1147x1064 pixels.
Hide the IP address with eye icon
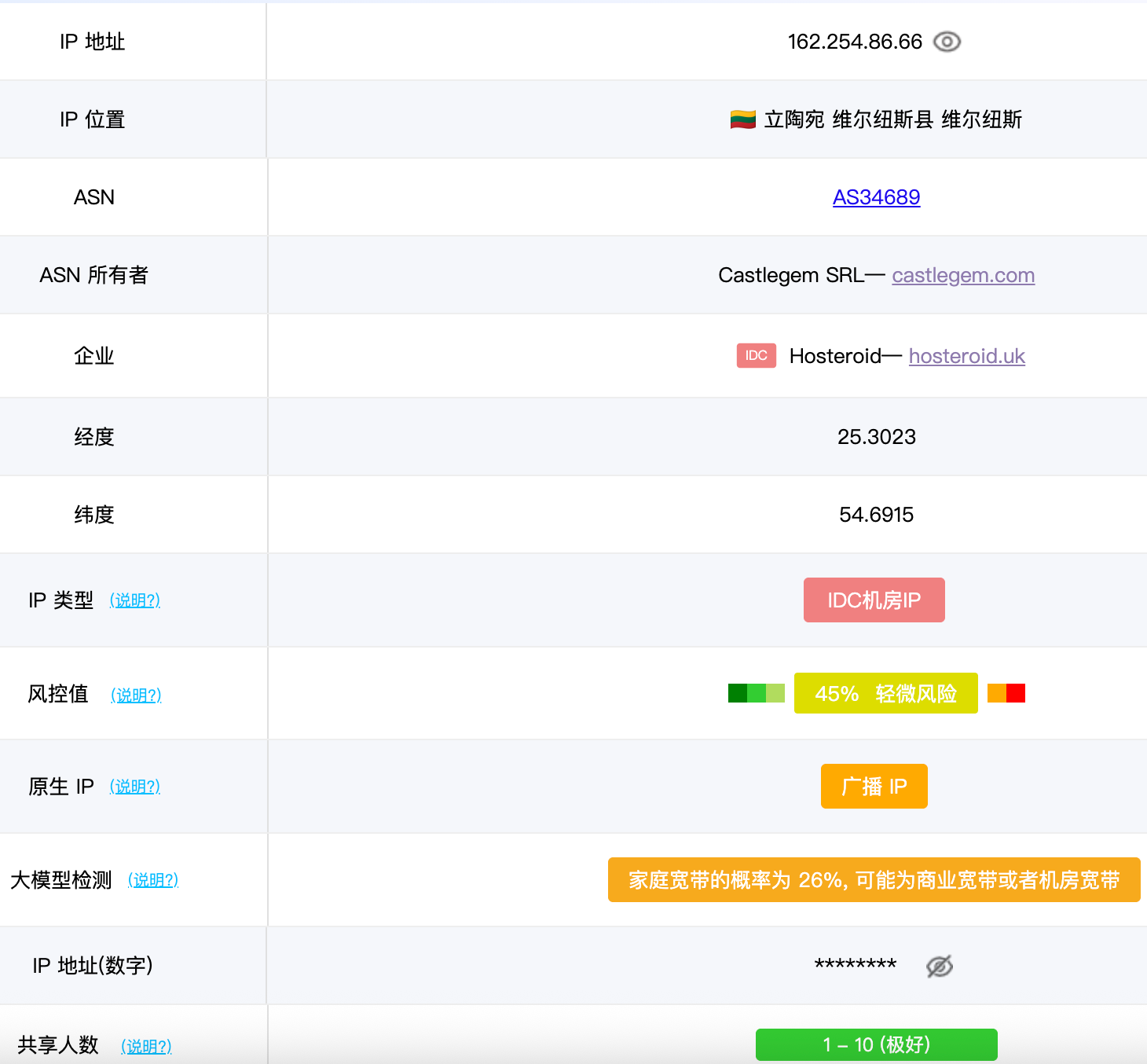947,42
